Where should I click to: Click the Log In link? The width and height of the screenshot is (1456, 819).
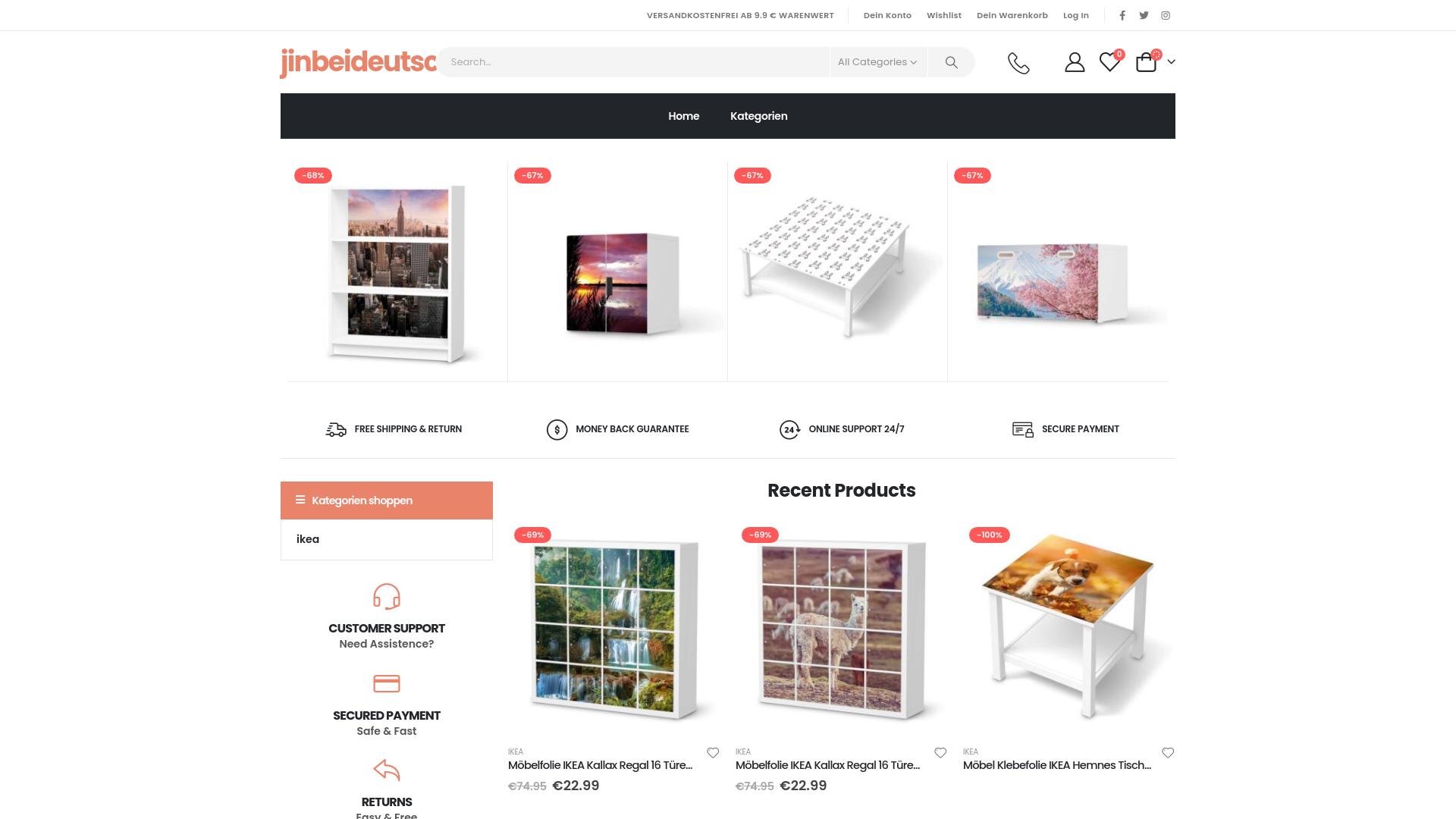tap(1075, 15)
